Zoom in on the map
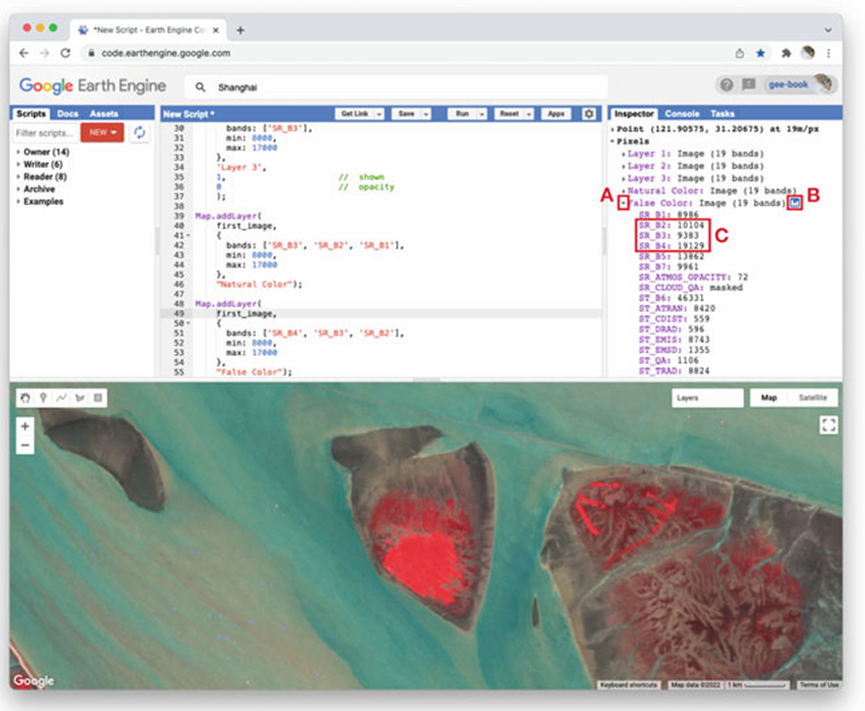This screenshot has width=865, height=711. point(25,426)
